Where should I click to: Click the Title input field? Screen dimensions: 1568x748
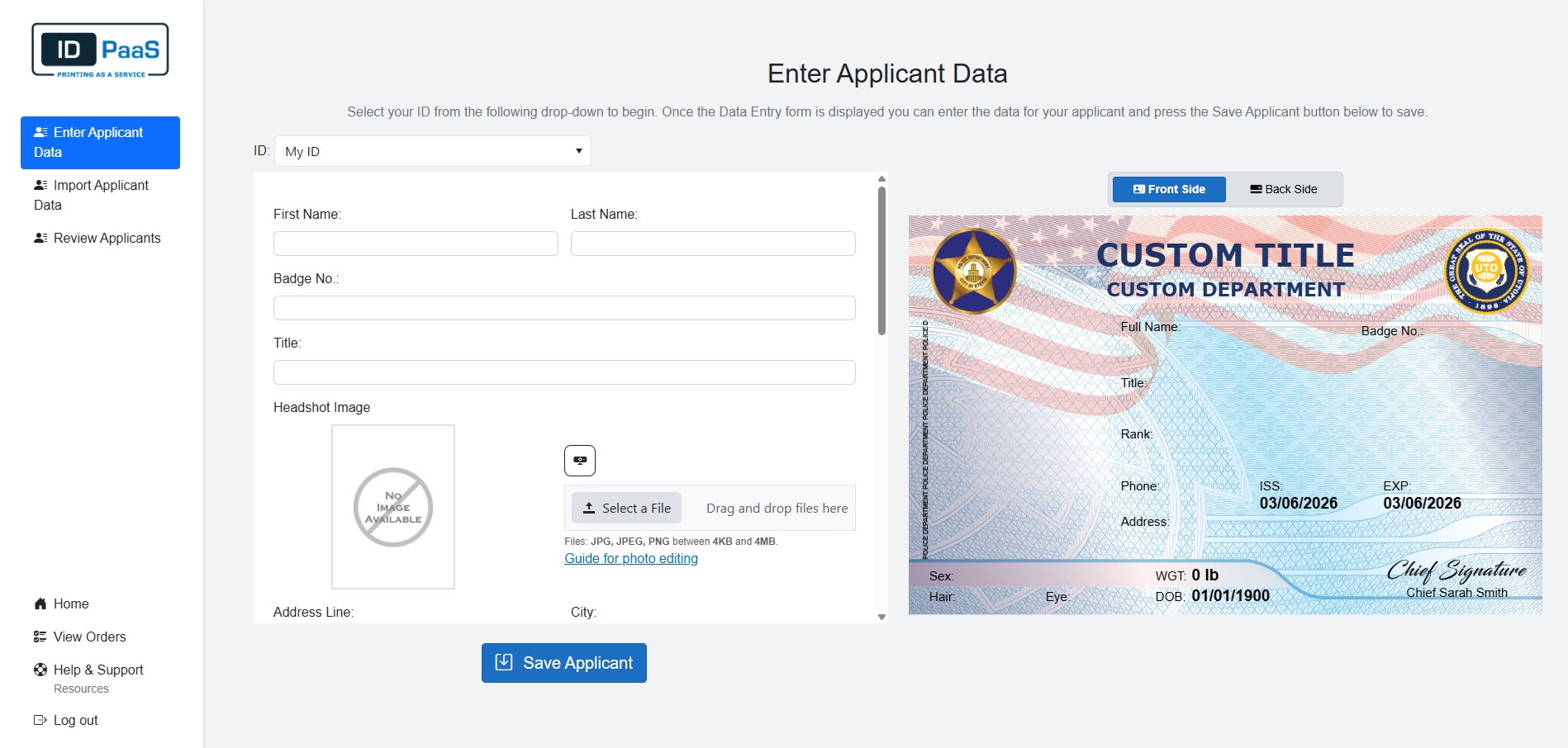coord(563,372)
